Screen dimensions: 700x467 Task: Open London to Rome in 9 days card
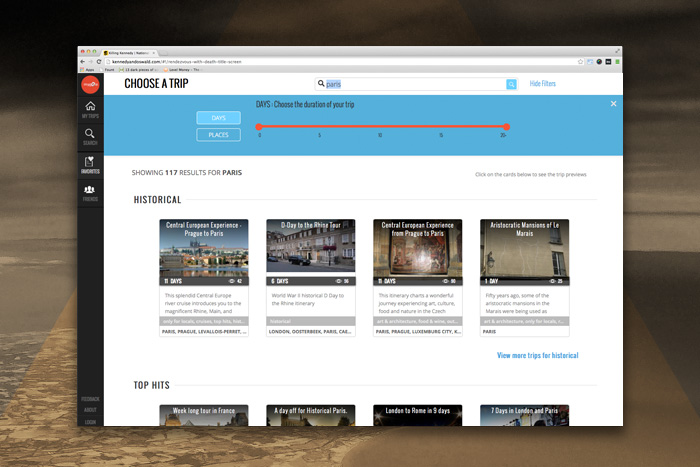tap(418, 415)
